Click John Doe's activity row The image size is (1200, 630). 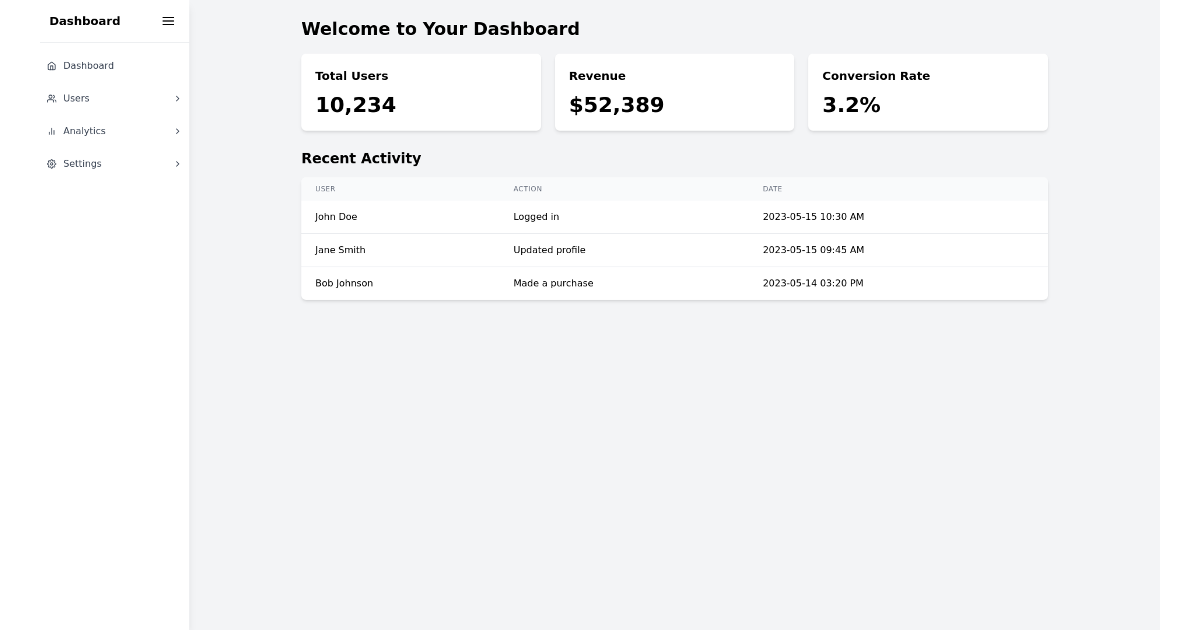pyautogui.click(x=674, y=217)
